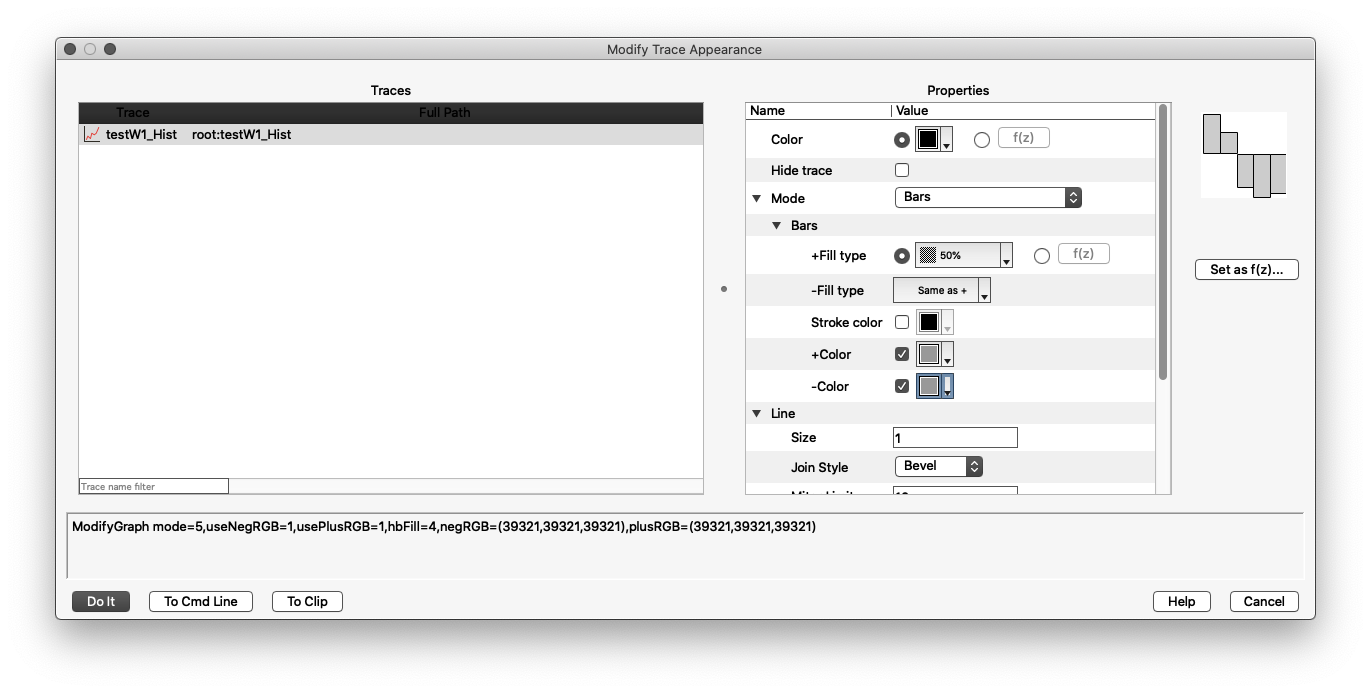Collapse the Bars subsection triangle

(777, 226)
